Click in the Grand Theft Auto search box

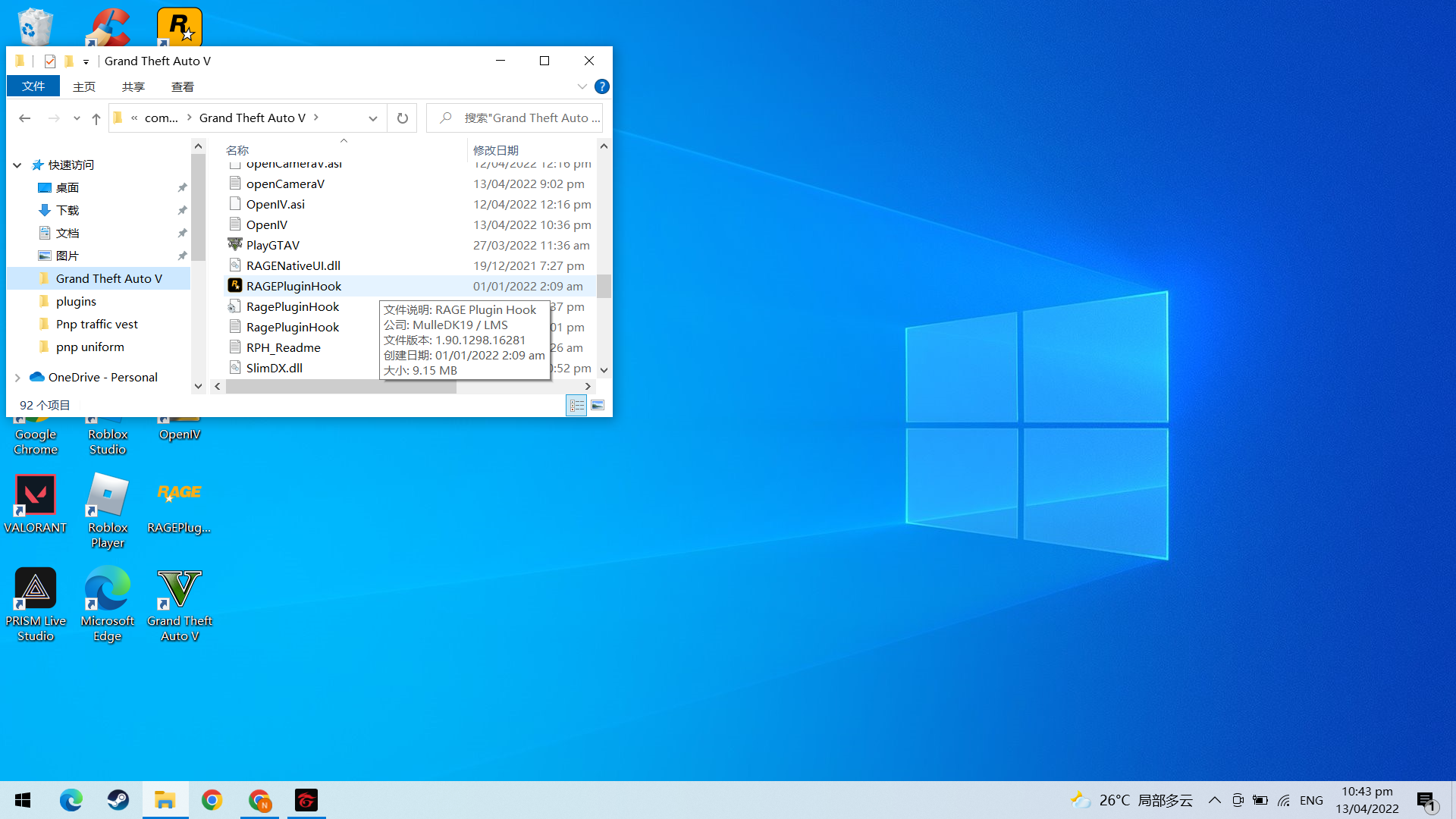tap(523, 118)
